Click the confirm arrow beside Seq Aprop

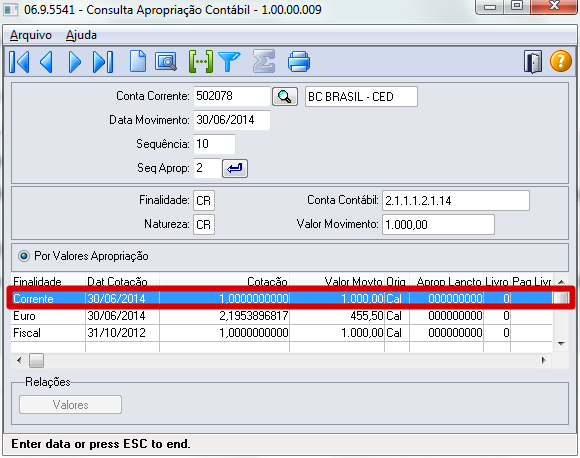click(235, 168)
